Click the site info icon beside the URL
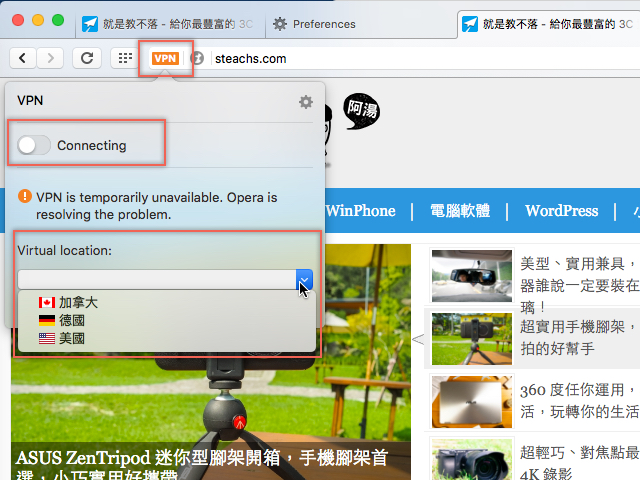 pos(197,58)
